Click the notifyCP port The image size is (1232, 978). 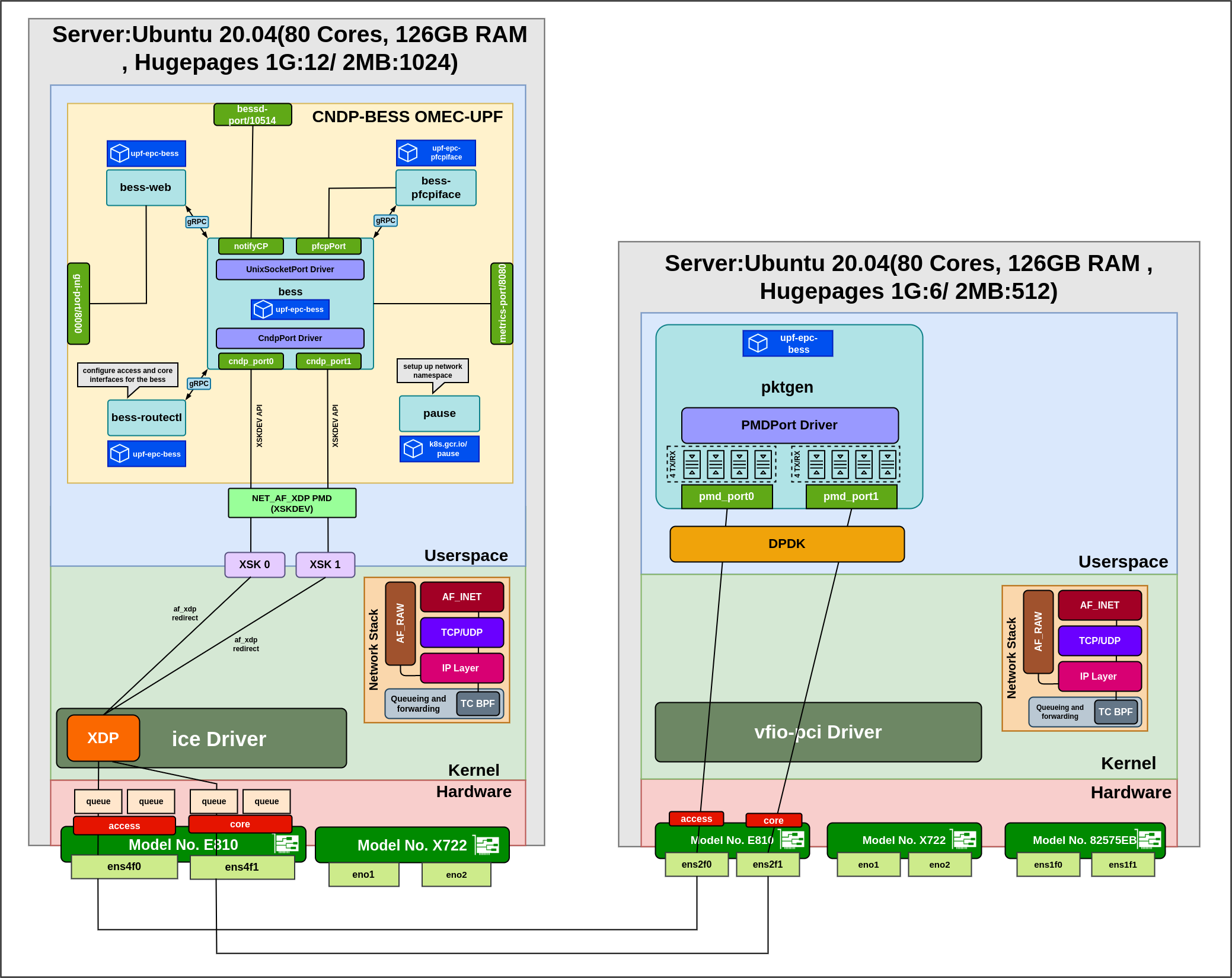pos(251,246)
